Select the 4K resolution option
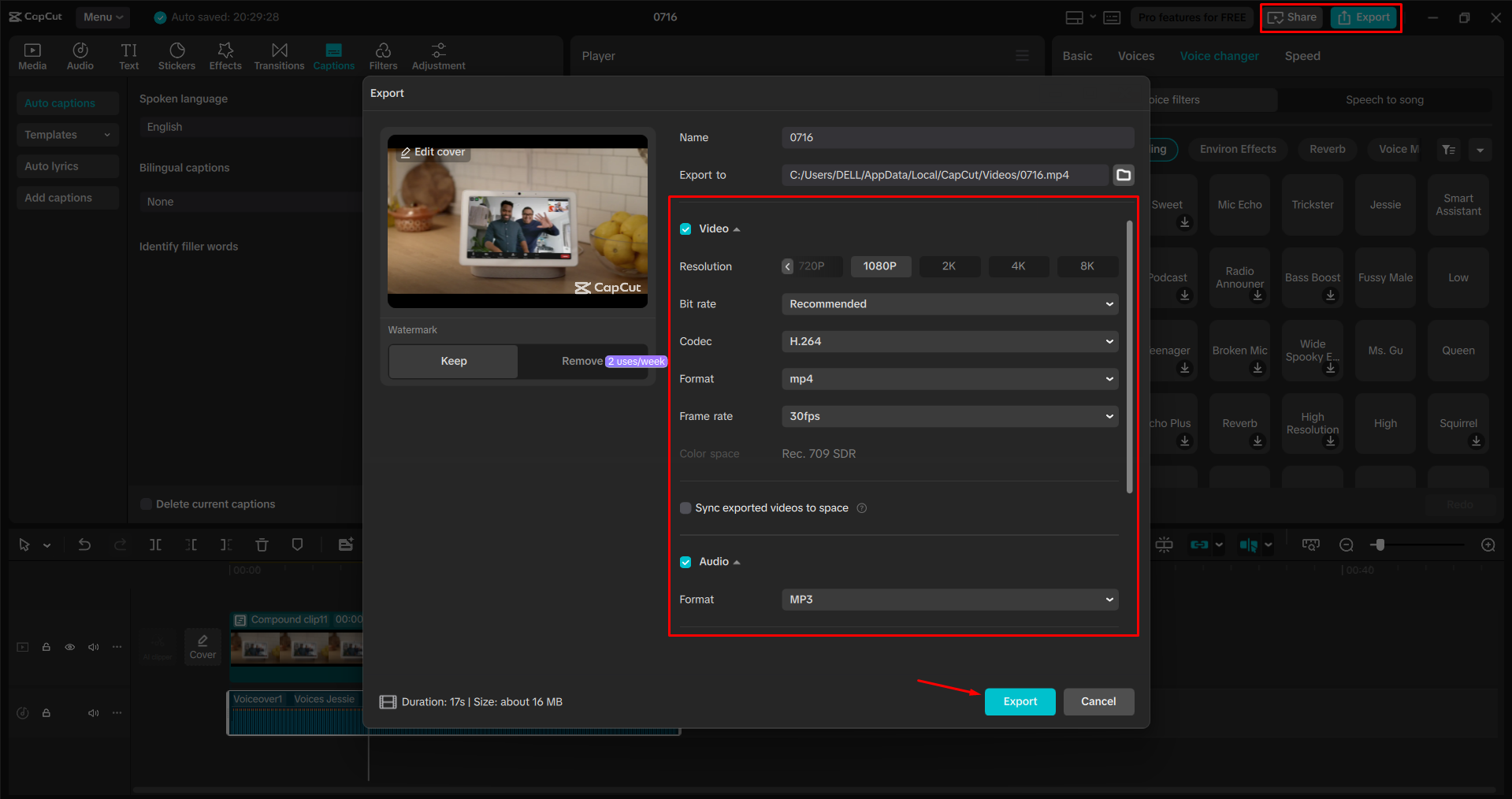The height and width of the screenshot is (799, 1512). (x=1019, y=266)
